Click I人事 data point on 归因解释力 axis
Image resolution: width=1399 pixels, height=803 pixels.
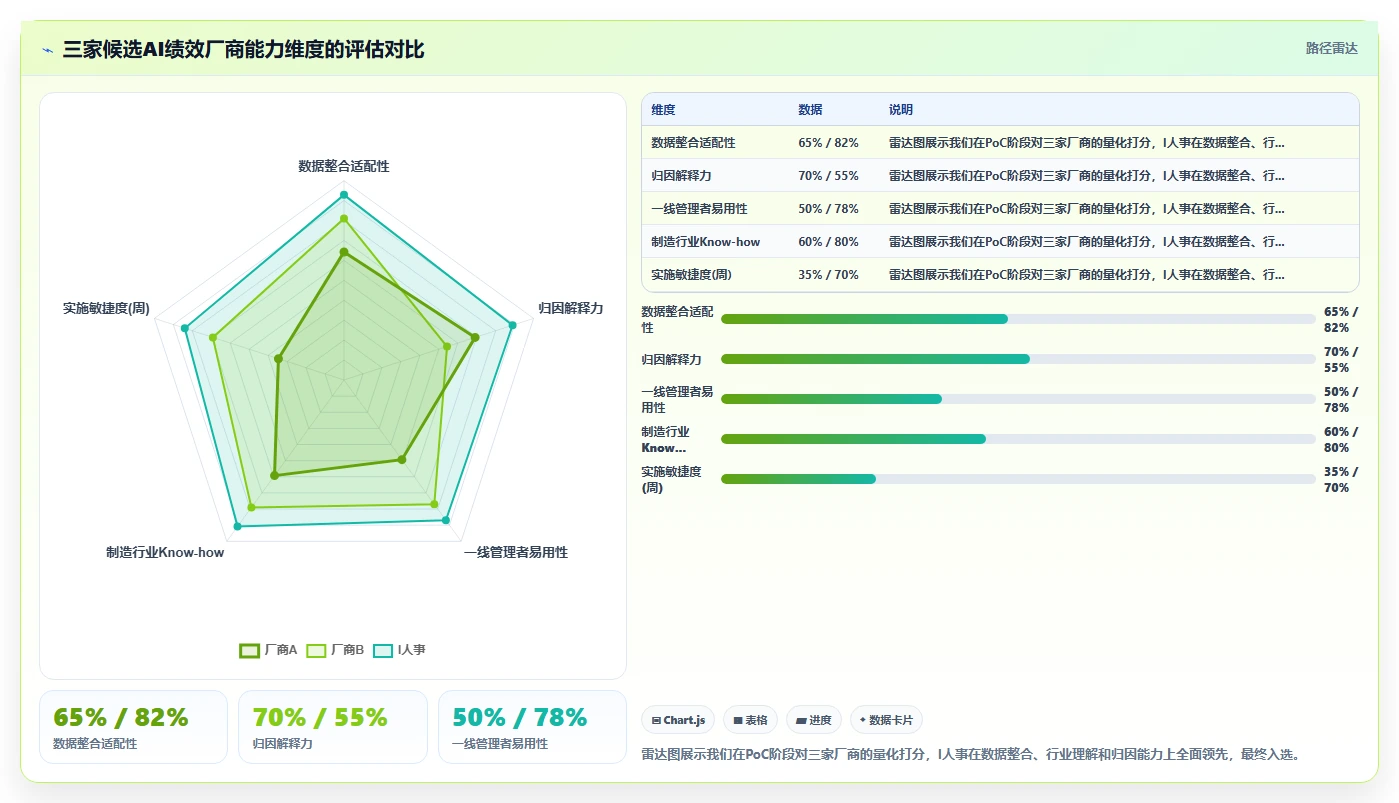(x=512, y=324)
